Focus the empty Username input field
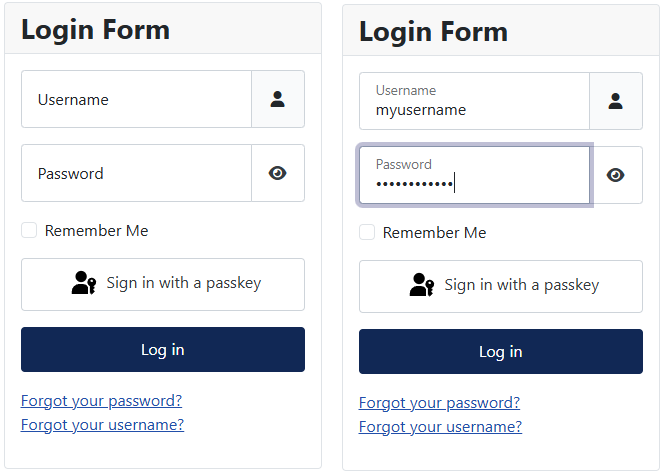 pos(137,99)
